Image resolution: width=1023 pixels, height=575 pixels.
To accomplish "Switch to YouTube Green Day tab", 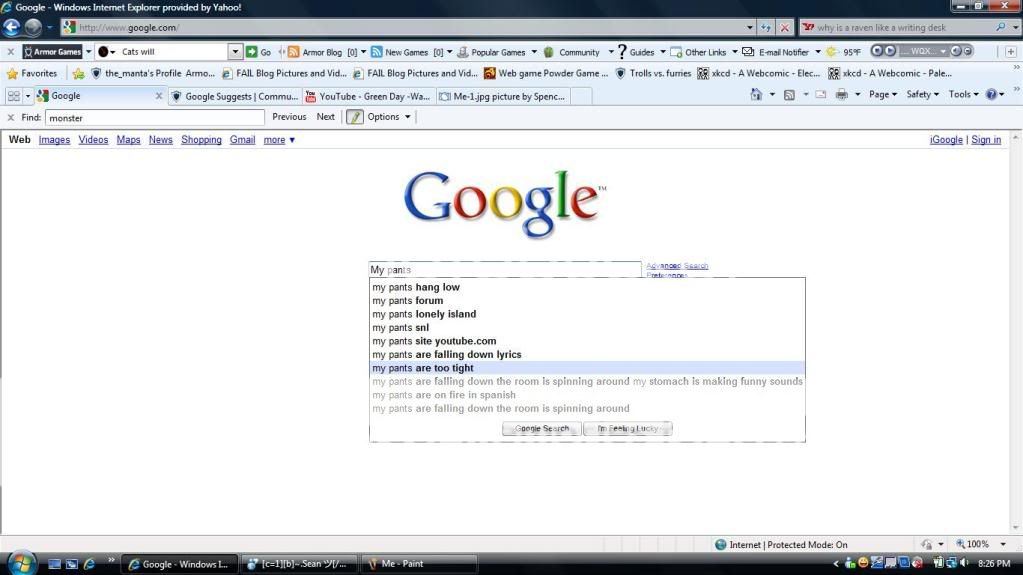I will pyautogui.click(x=368, y=96).
